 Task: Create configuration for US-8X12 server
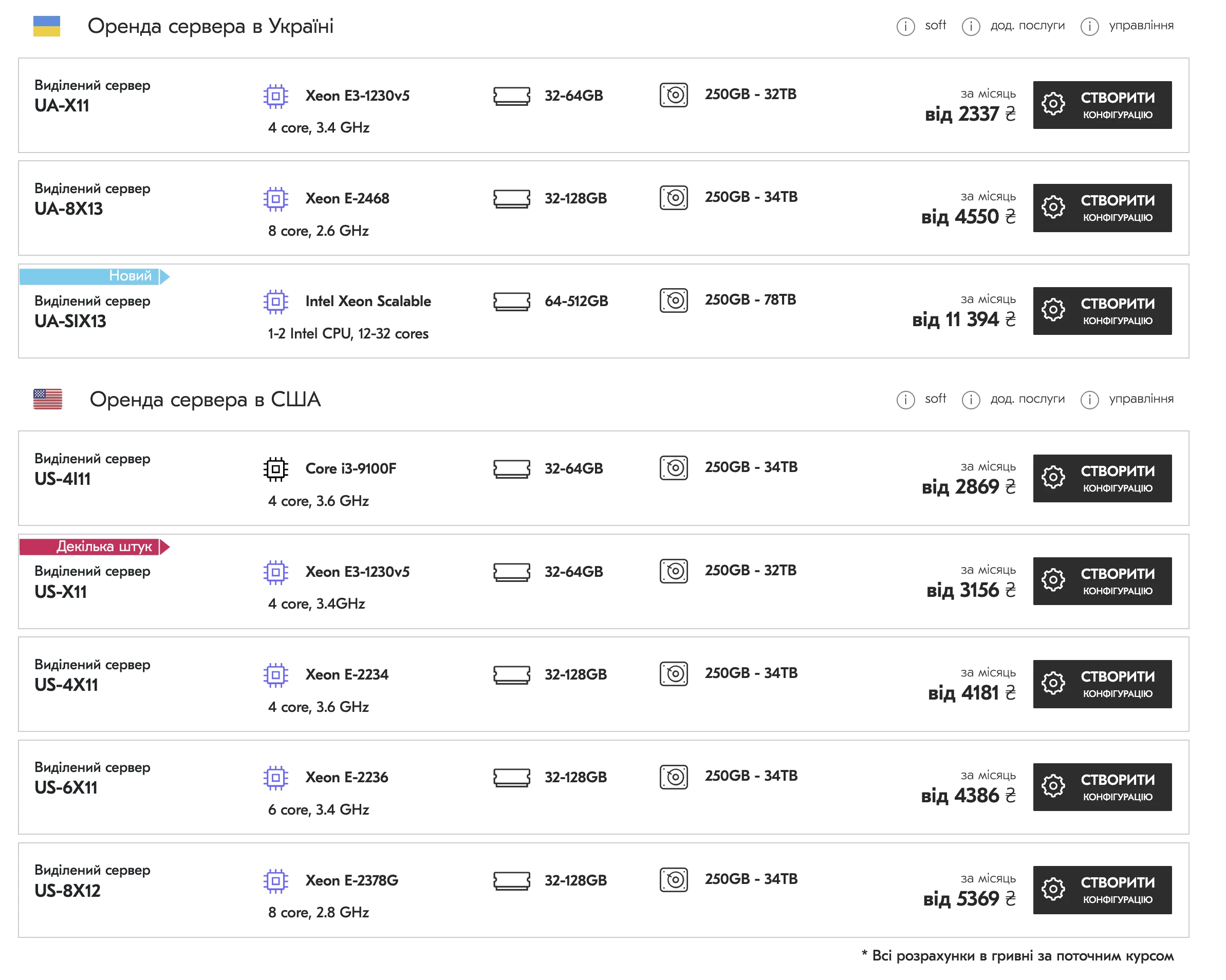(1102, 890)
